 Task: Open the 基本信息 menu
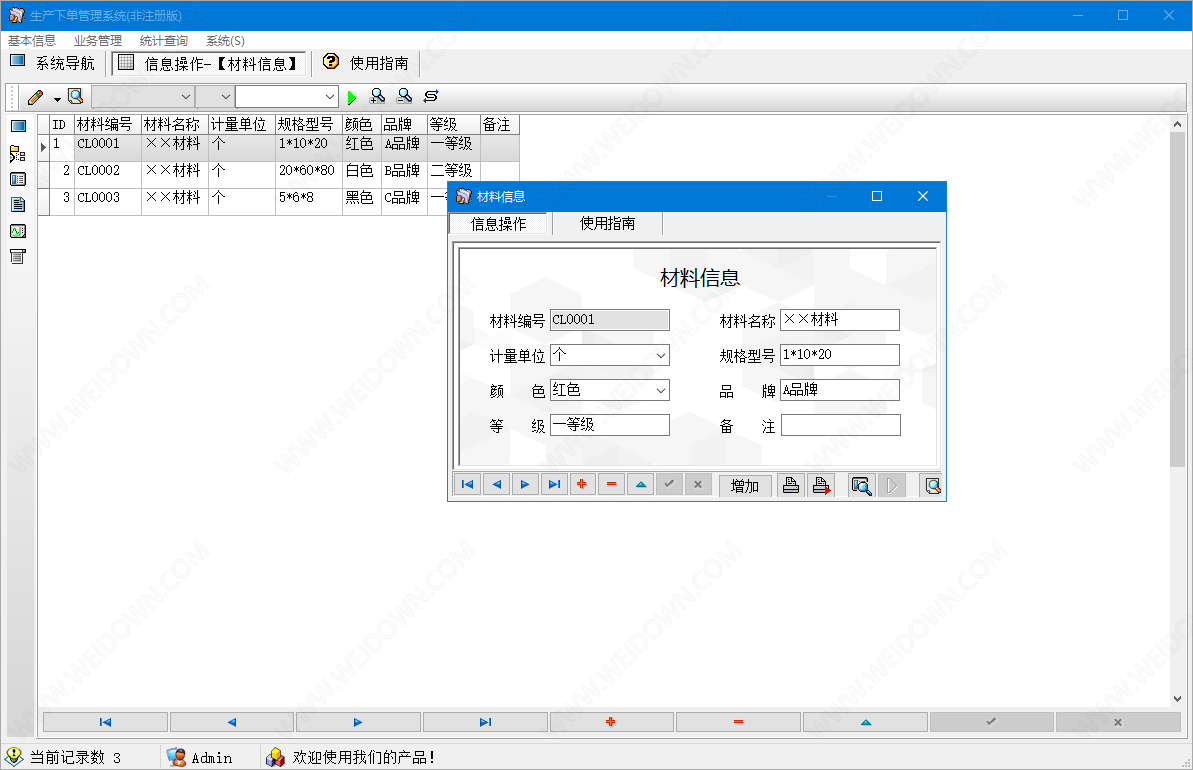[x=32, y=40]
